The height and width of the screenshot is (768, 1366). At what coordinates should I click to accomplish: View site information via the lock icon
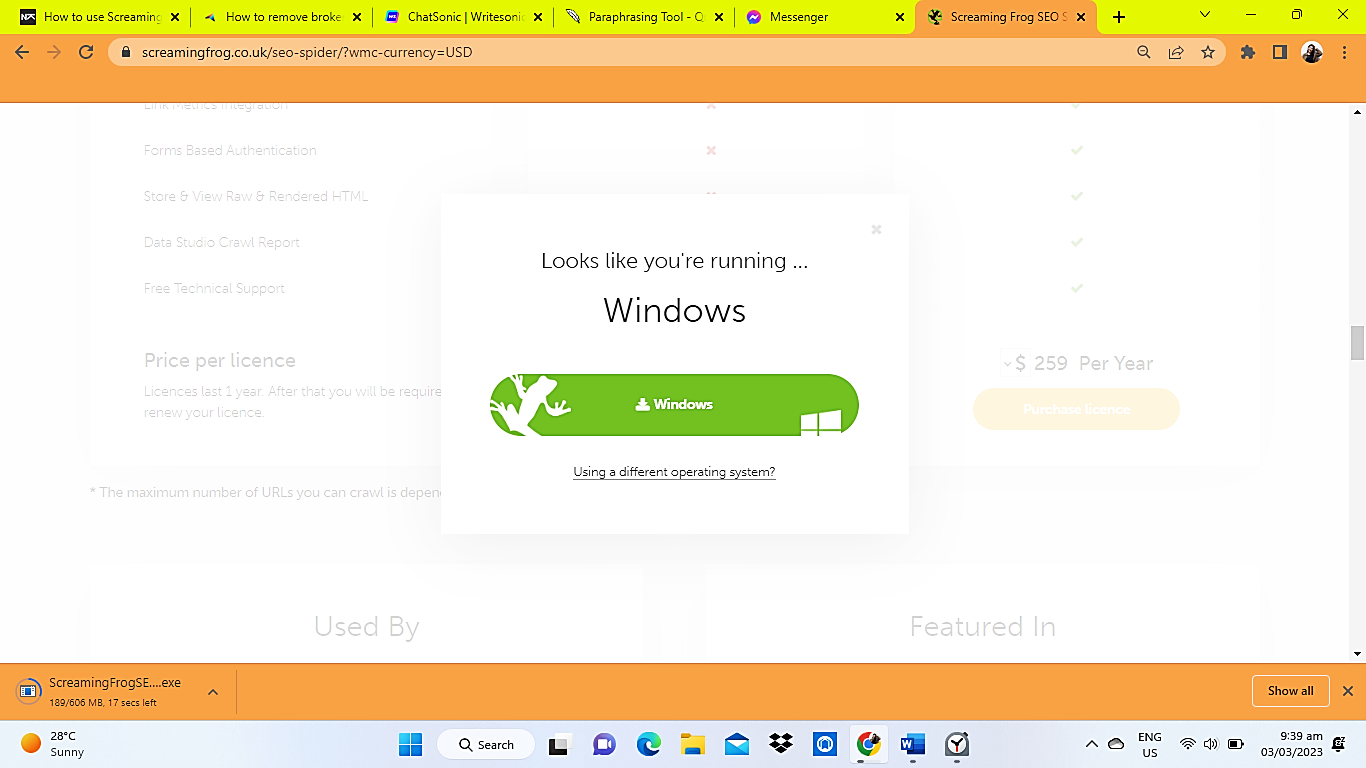tap(125, 52)
